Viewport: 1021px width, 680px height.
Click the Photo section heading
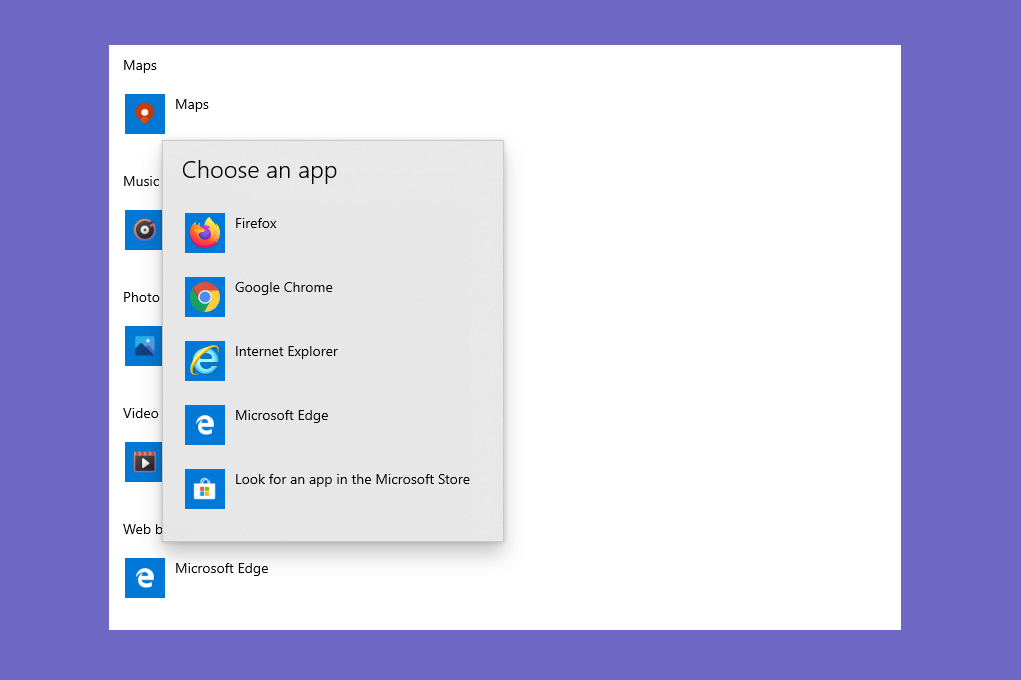141,297
